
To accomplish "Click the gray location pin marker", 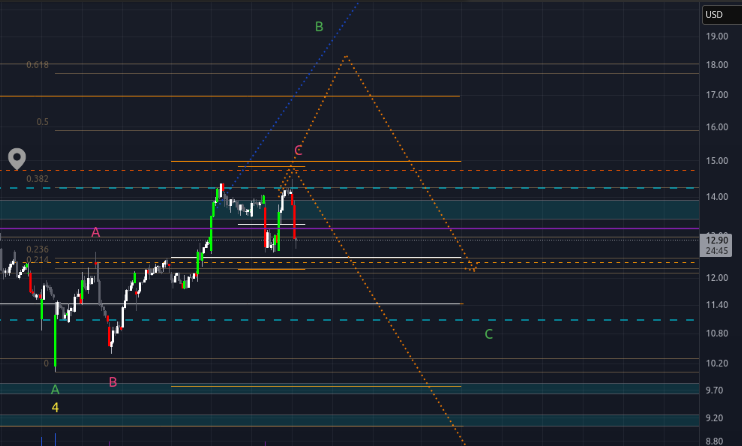I will [x=17, y=158].
